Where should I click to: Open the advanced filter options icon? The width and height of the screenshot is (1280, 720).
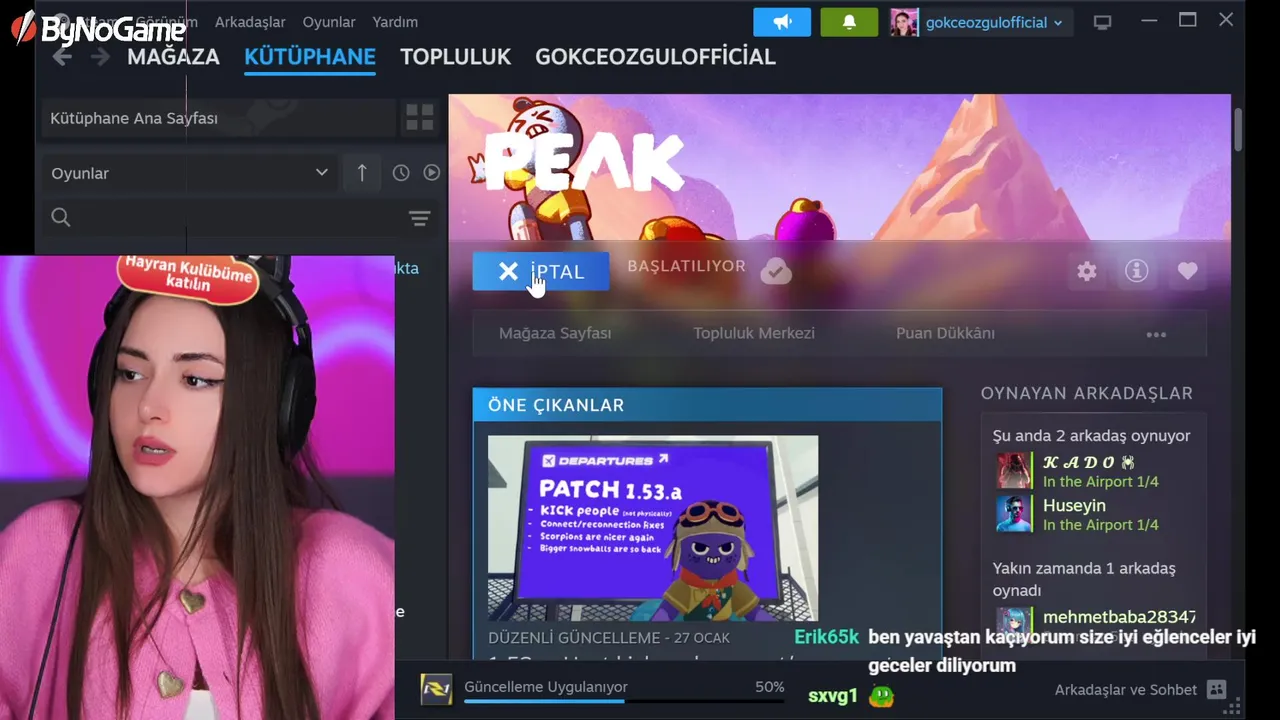419,218
